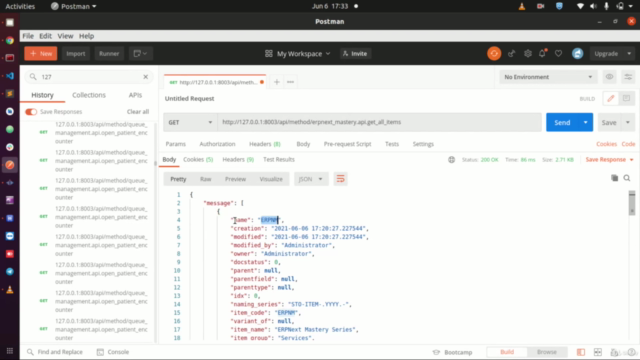This screenshot has width=640, height=360.
Task: Open the Pre-request Script tab
Action: pyautogui.click(x=347, y=144)
